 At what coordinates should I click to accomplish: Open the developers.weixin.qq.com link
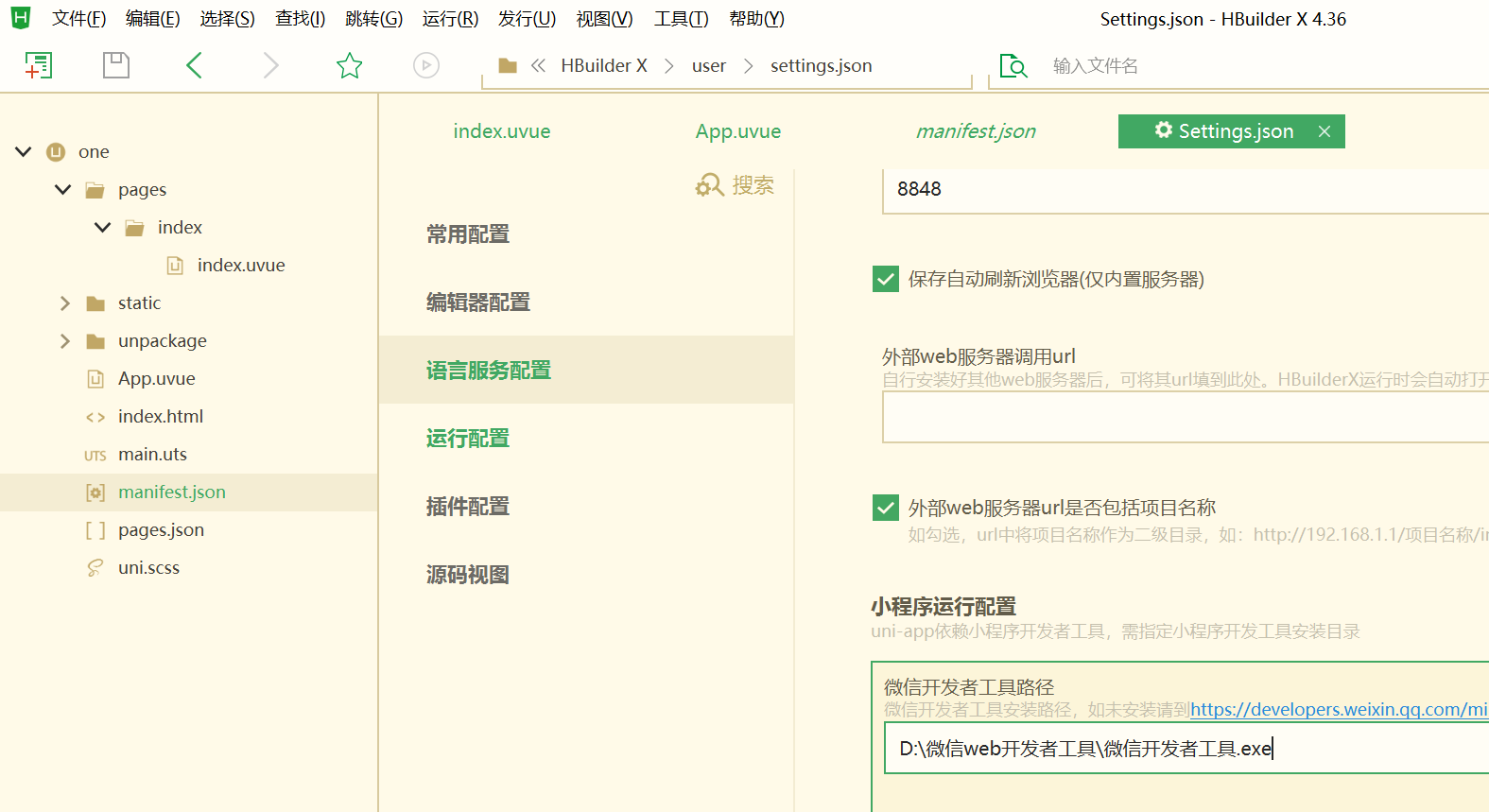(x=1339, y=709)
